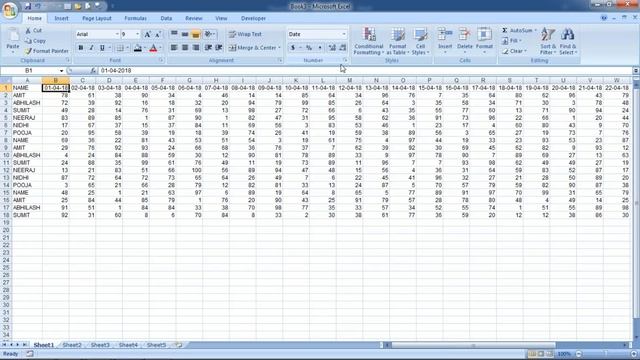This screenshot has width=640, height=360.
Task: Open Format as Table gallery
Action: point(398,41)
